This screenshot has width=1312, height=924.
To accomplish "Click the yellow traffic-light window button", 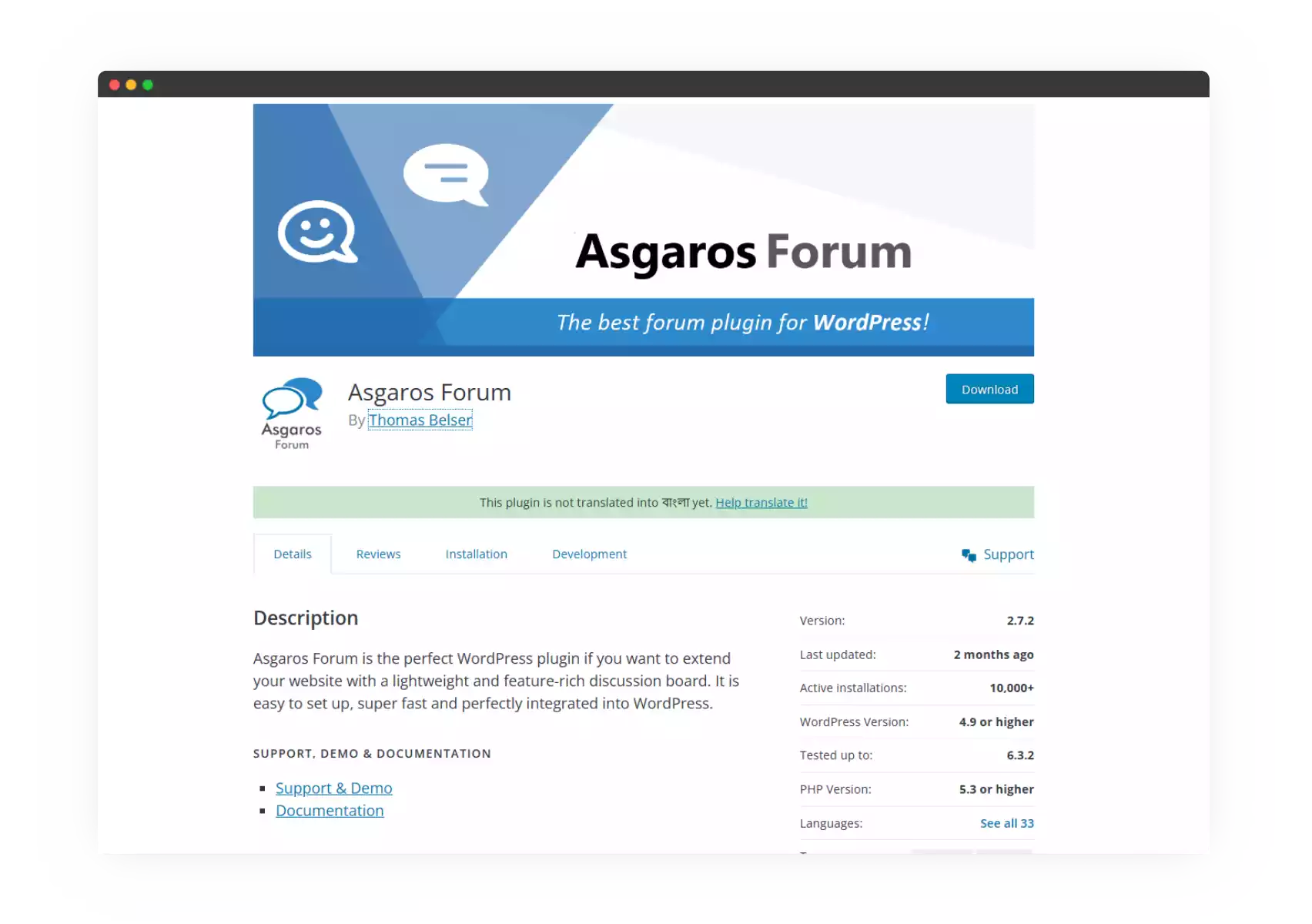I will tap(131, 85).
